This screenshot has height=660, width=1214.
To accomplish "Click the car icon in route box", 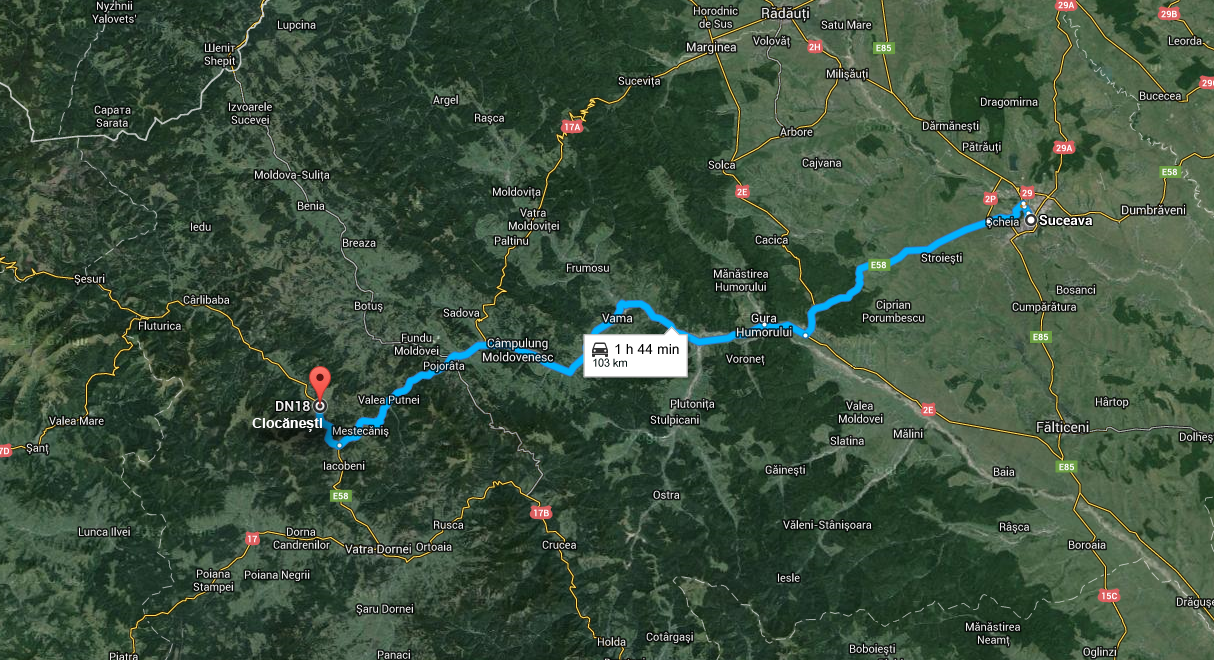I will pyautogui.click(x=600, y=349).
